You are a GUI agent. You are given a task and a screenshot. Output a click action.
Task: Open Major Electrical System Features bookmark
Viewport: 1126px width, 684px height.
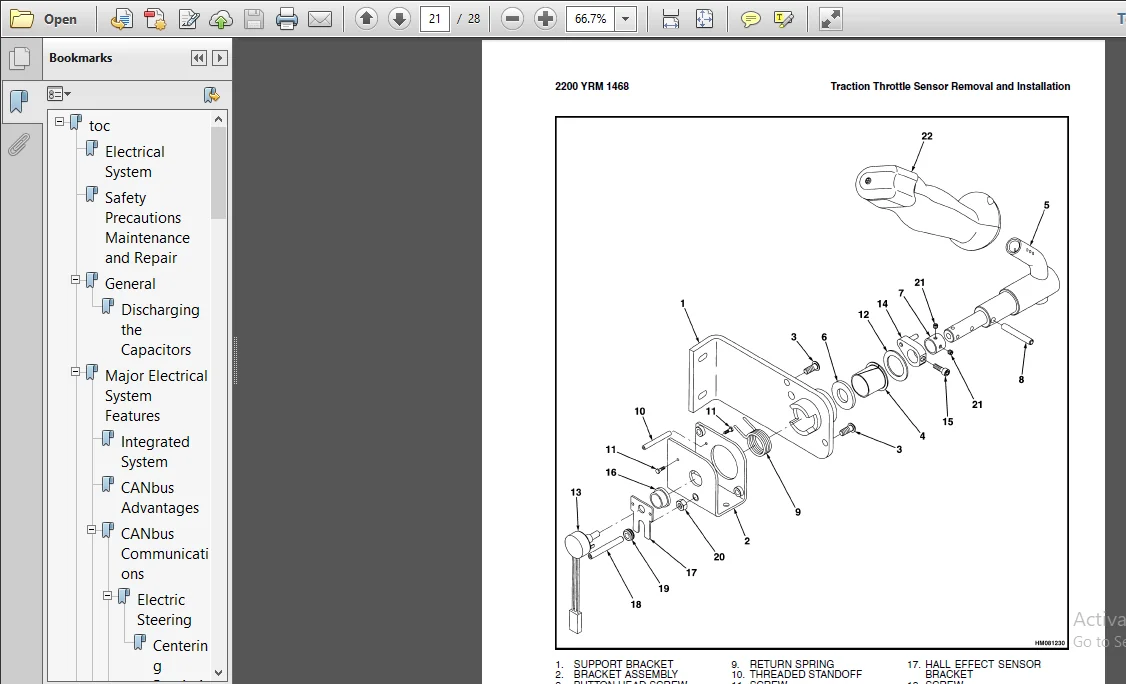coord(156,396)
